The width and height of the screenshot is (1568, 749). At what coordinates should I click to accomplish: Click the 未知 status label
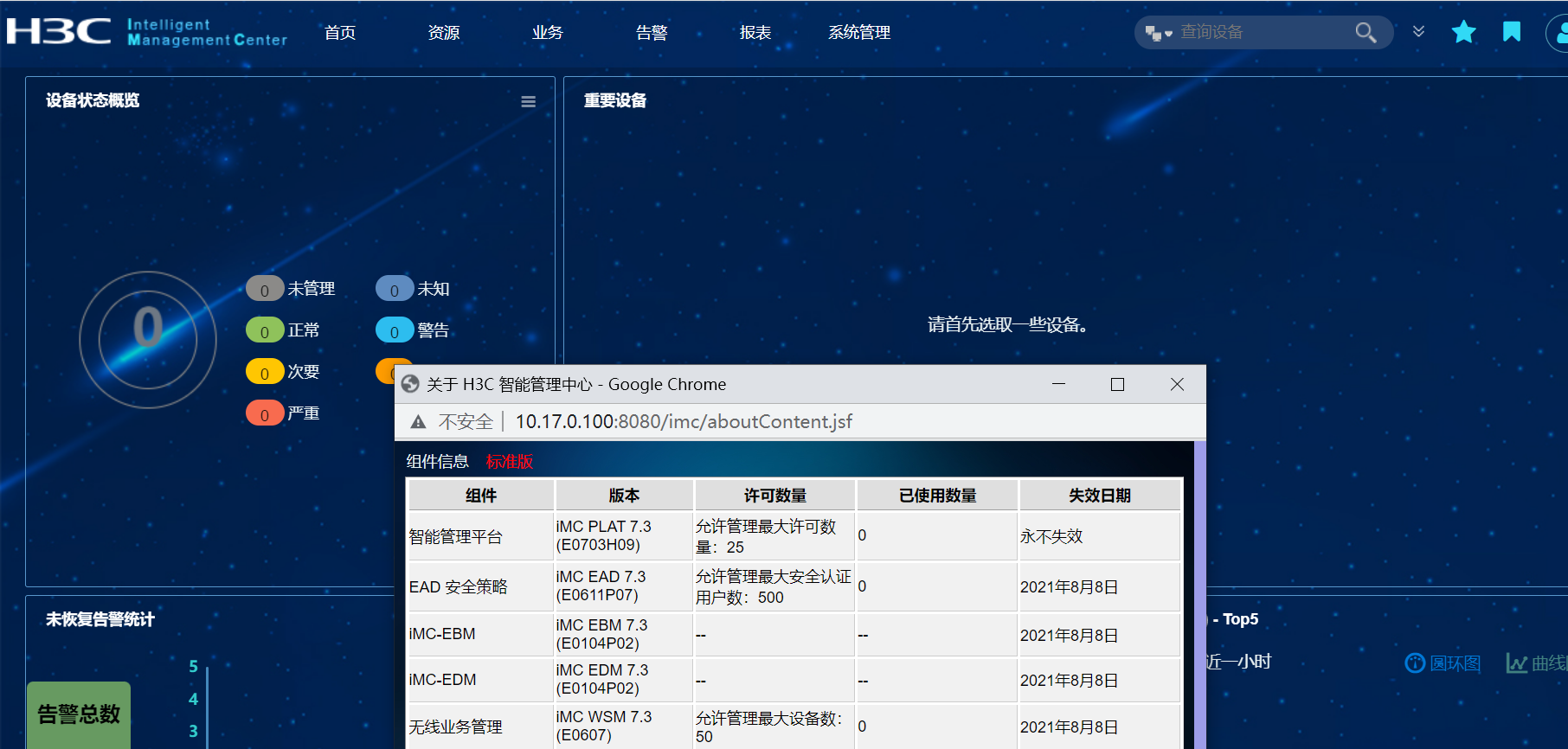434,289
